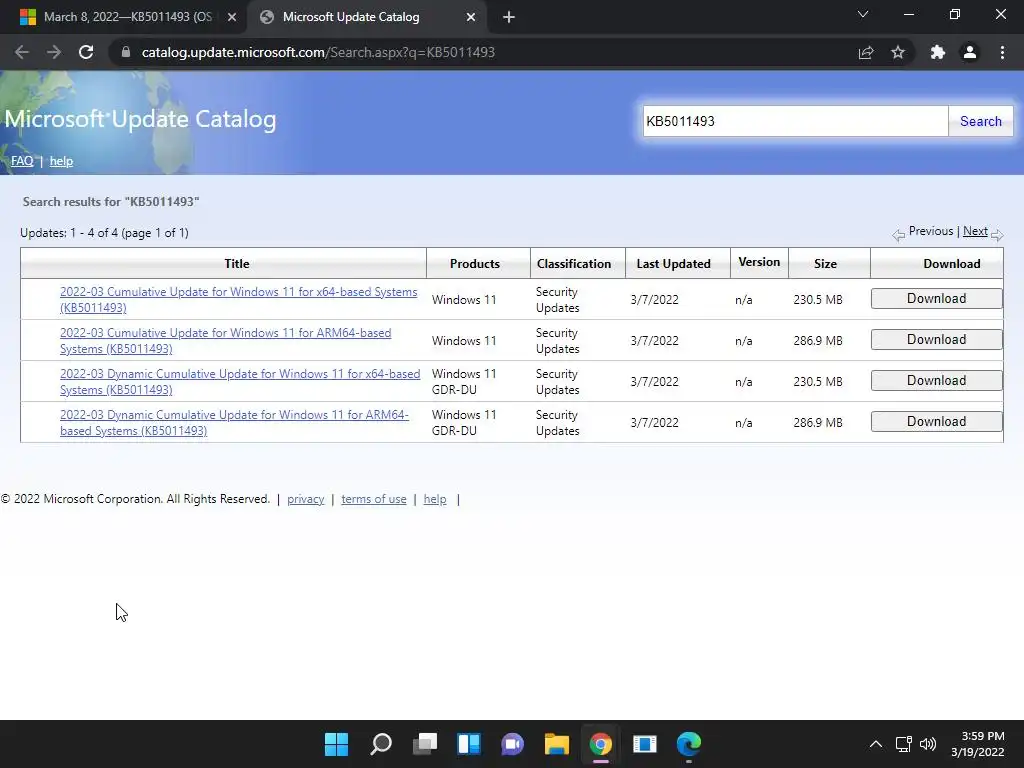Select the Microsoft Update Catalog tab

366,17
